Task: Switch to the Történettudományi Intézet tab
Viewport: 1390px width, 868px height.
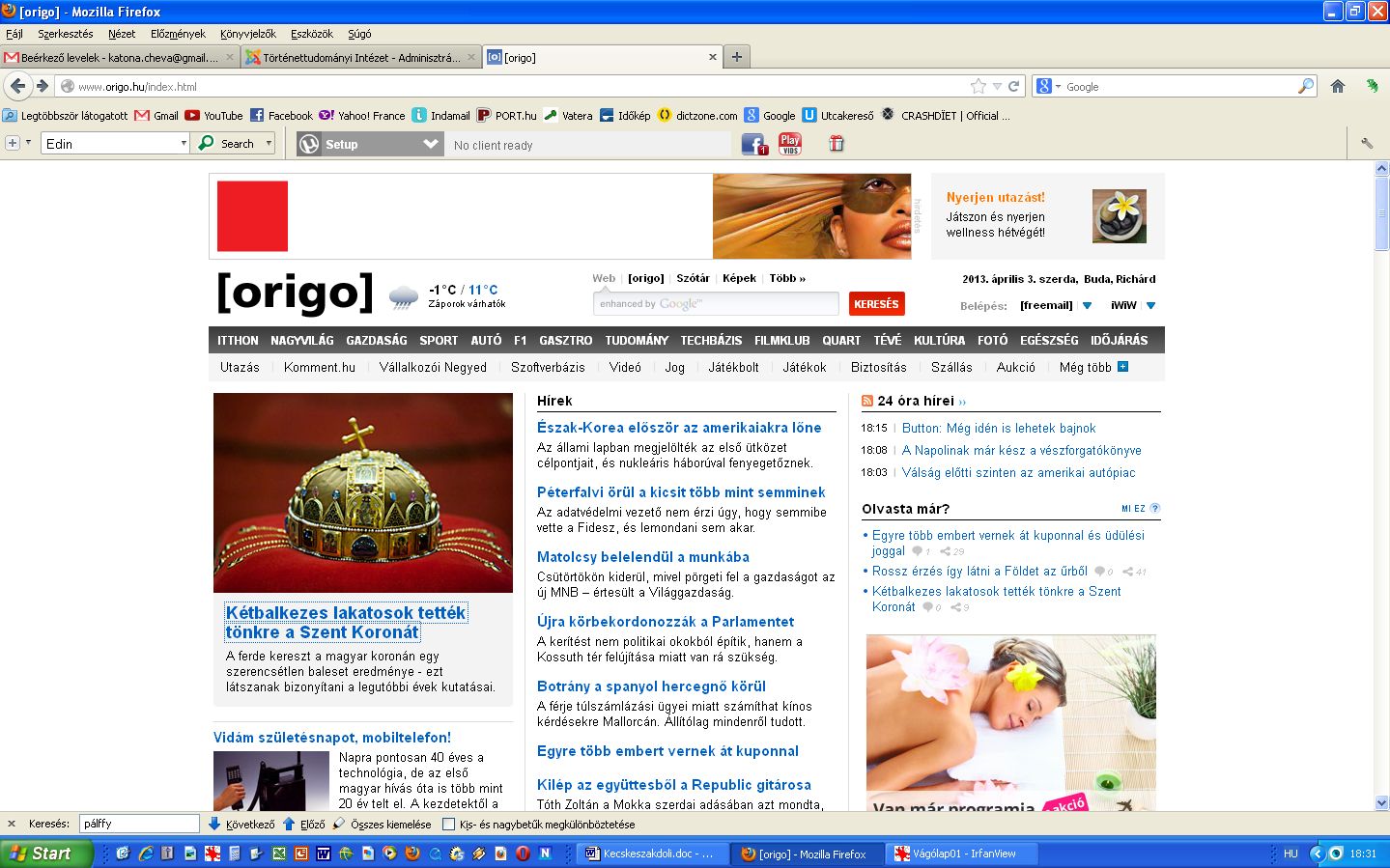Action: [361, 57]
